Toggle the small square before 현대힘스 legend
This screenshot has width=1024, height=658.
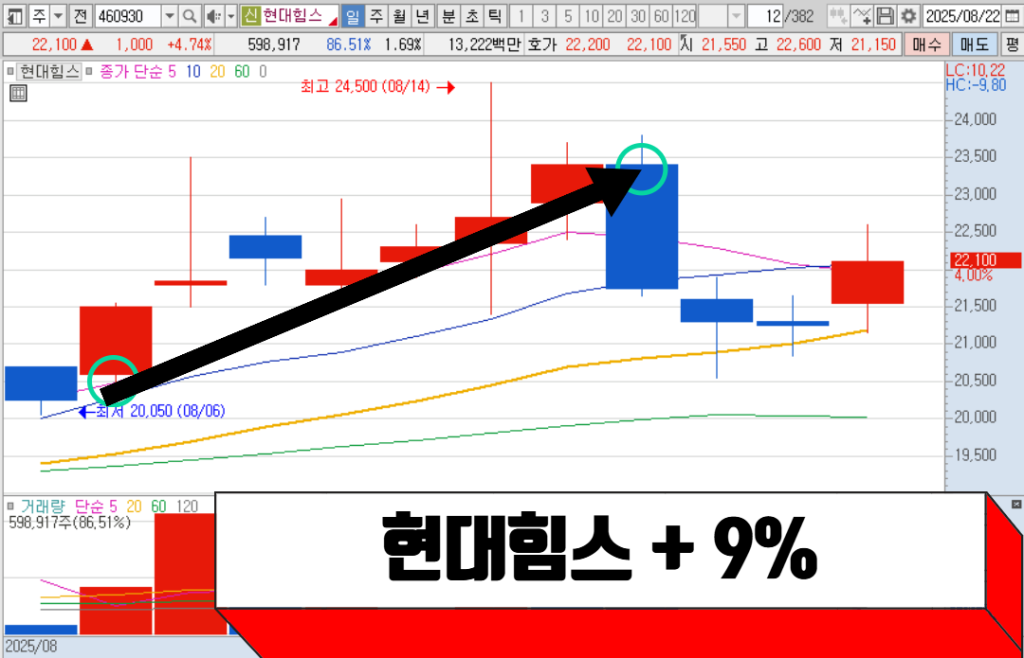10,71
